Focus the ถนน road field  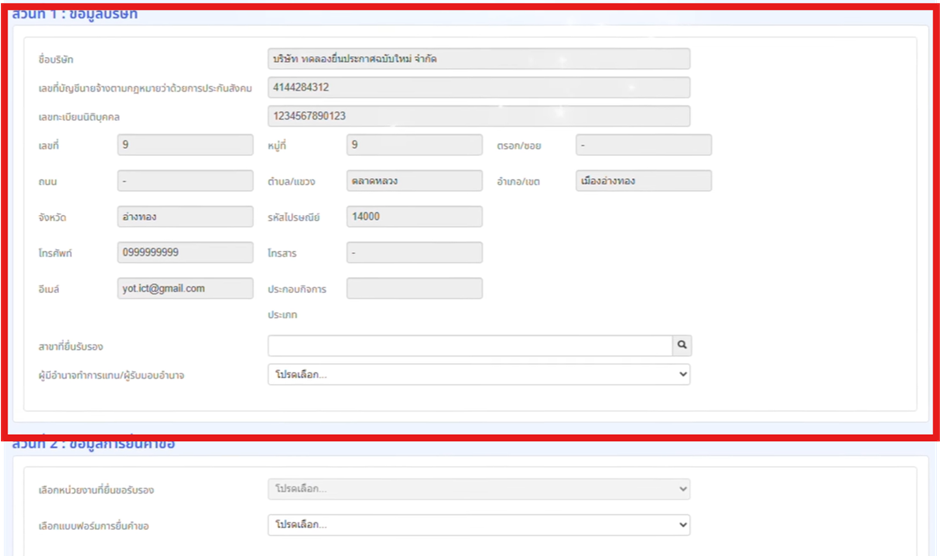click(185, 181)
